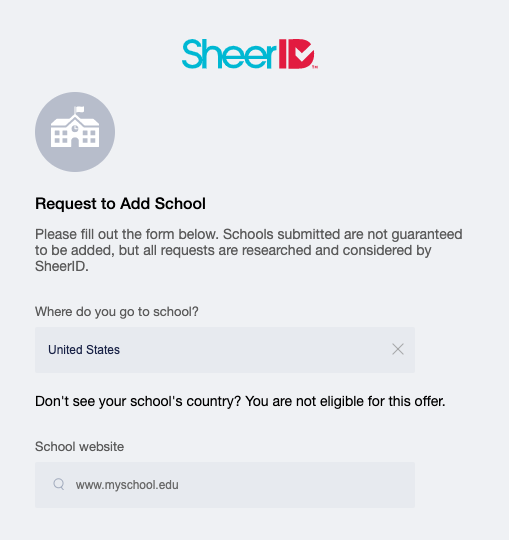Click the magnifier icon in website field
Viewport: 509px width, 540px height.
pyautogui.click(x=59, y=484)
